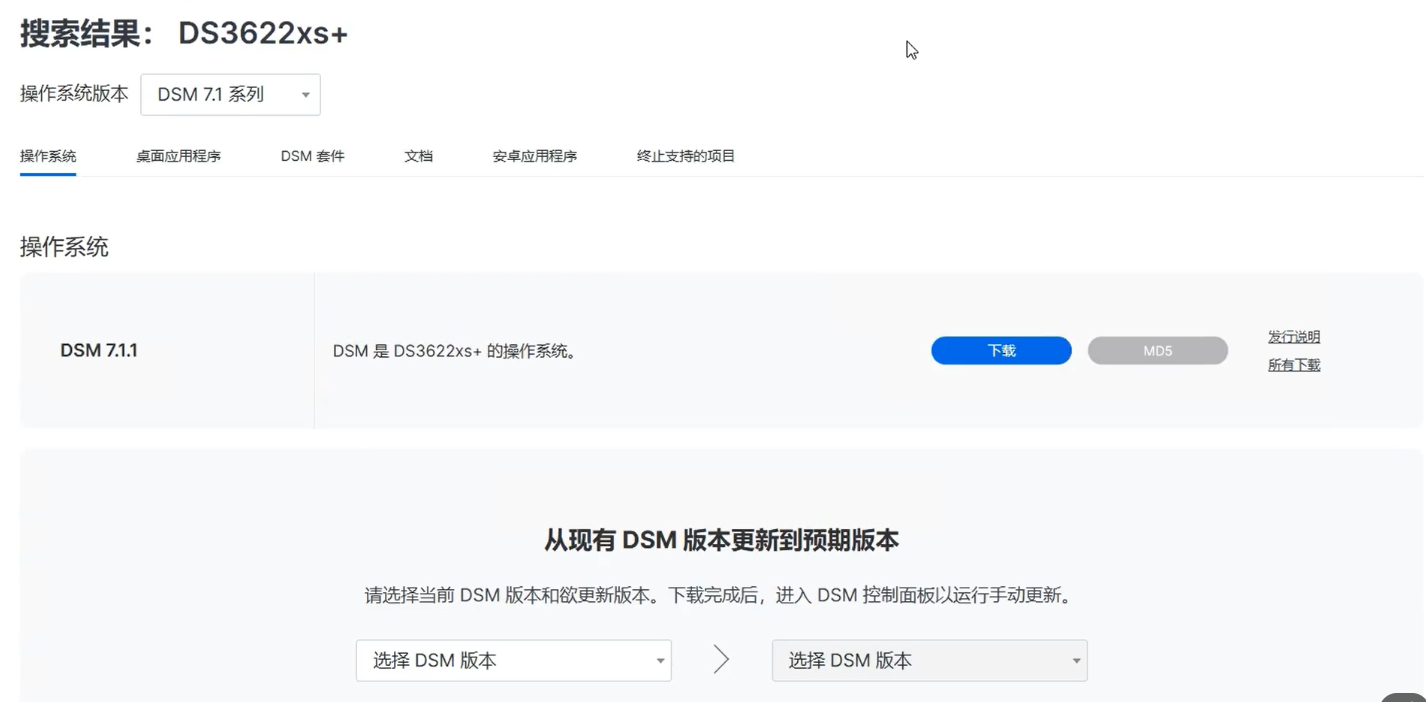Expand the right 选择 DSM 版本 dropdown
Screen dimensions: 1426x702
pyautogui.click(x=929, y=661)
